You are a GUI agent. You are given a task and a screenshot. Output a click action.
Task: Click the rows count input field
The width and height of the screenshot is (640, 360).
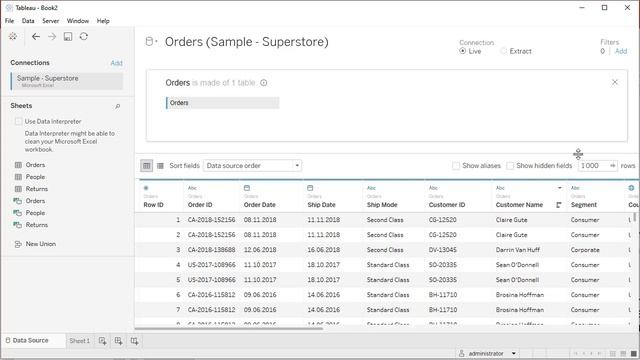pyautogui.click(x=593, y=166)
